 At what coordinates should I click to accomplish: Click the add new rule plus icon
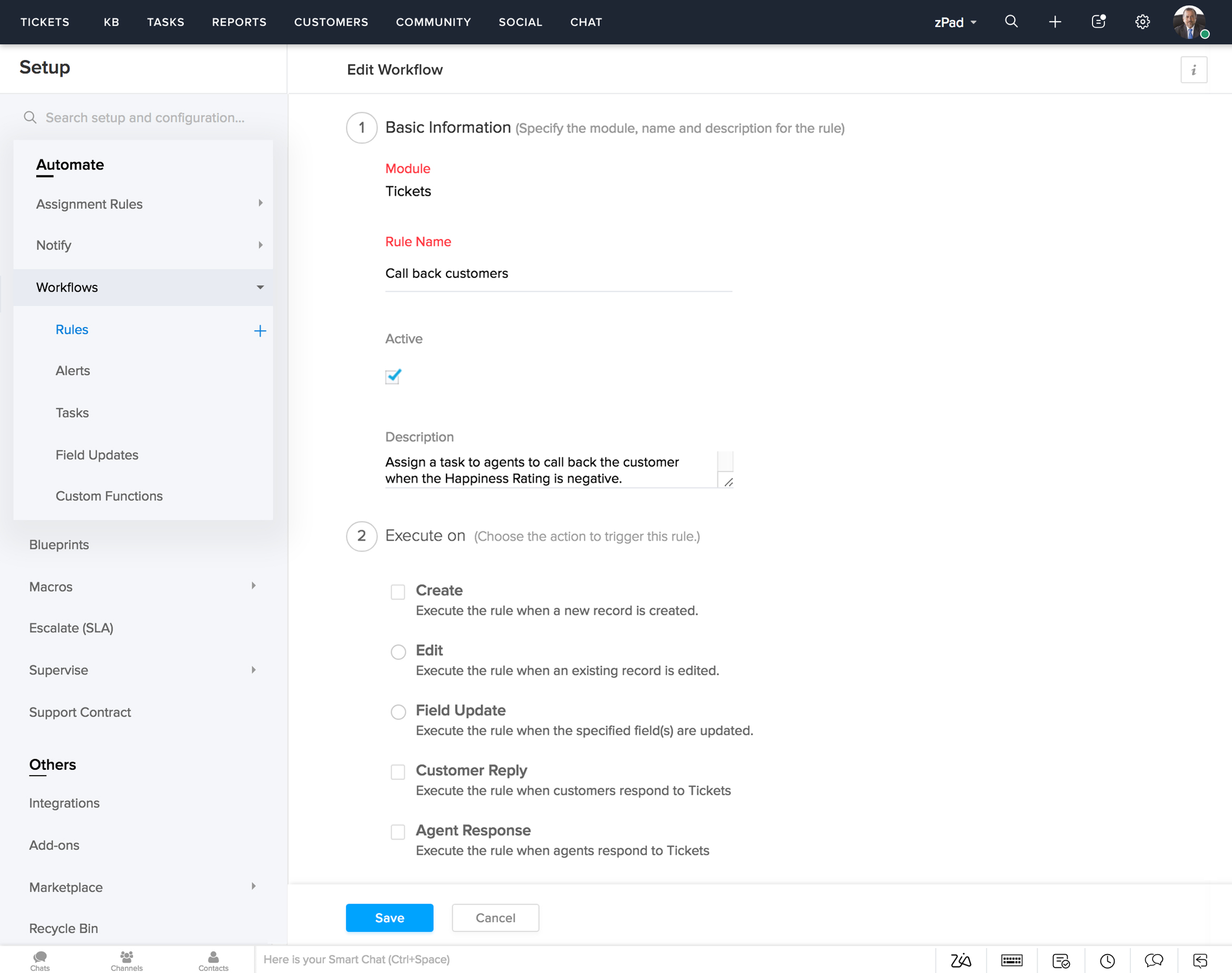point(260,328)
